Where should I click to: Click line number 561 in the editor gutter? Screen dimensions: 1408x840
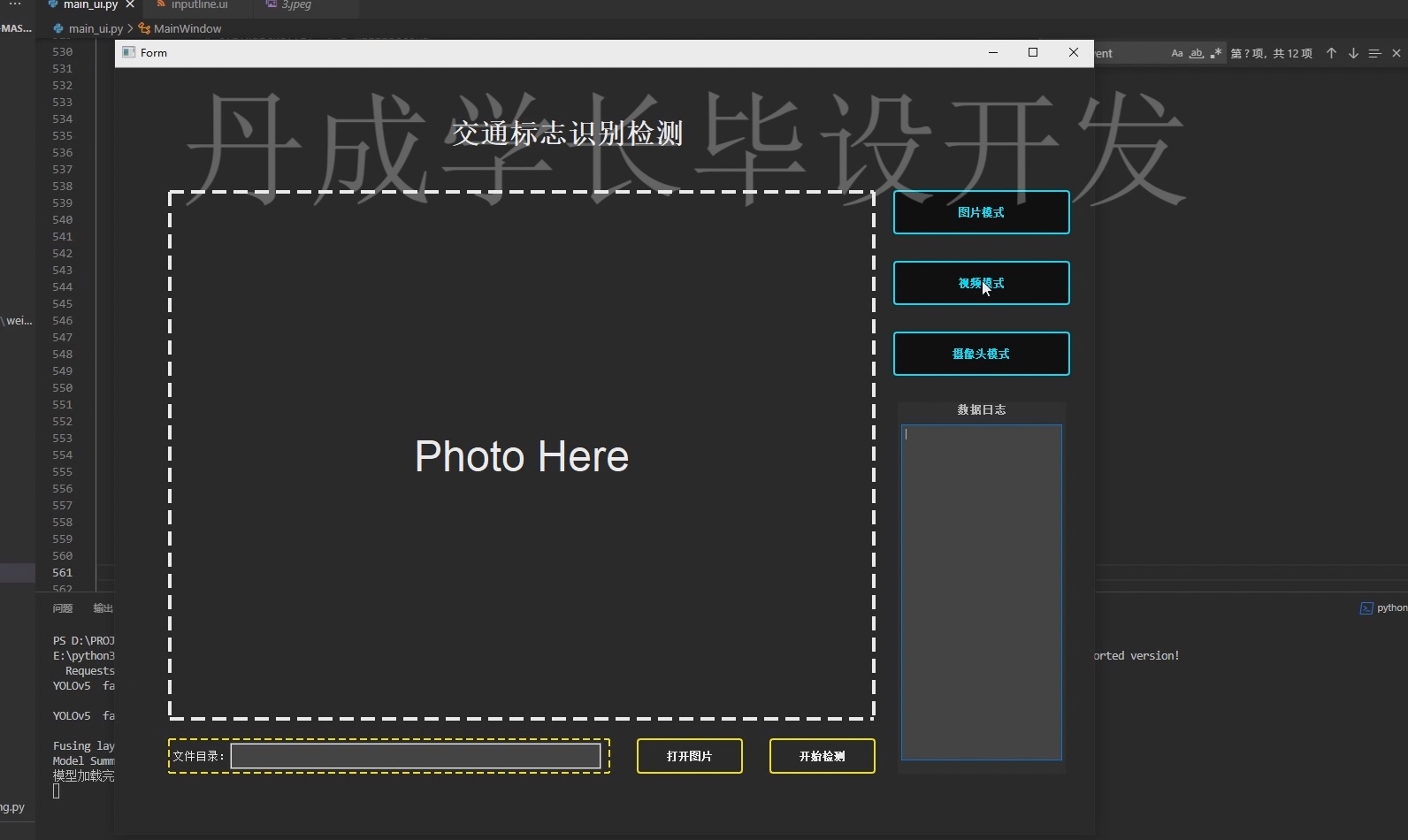coord(63,573)
